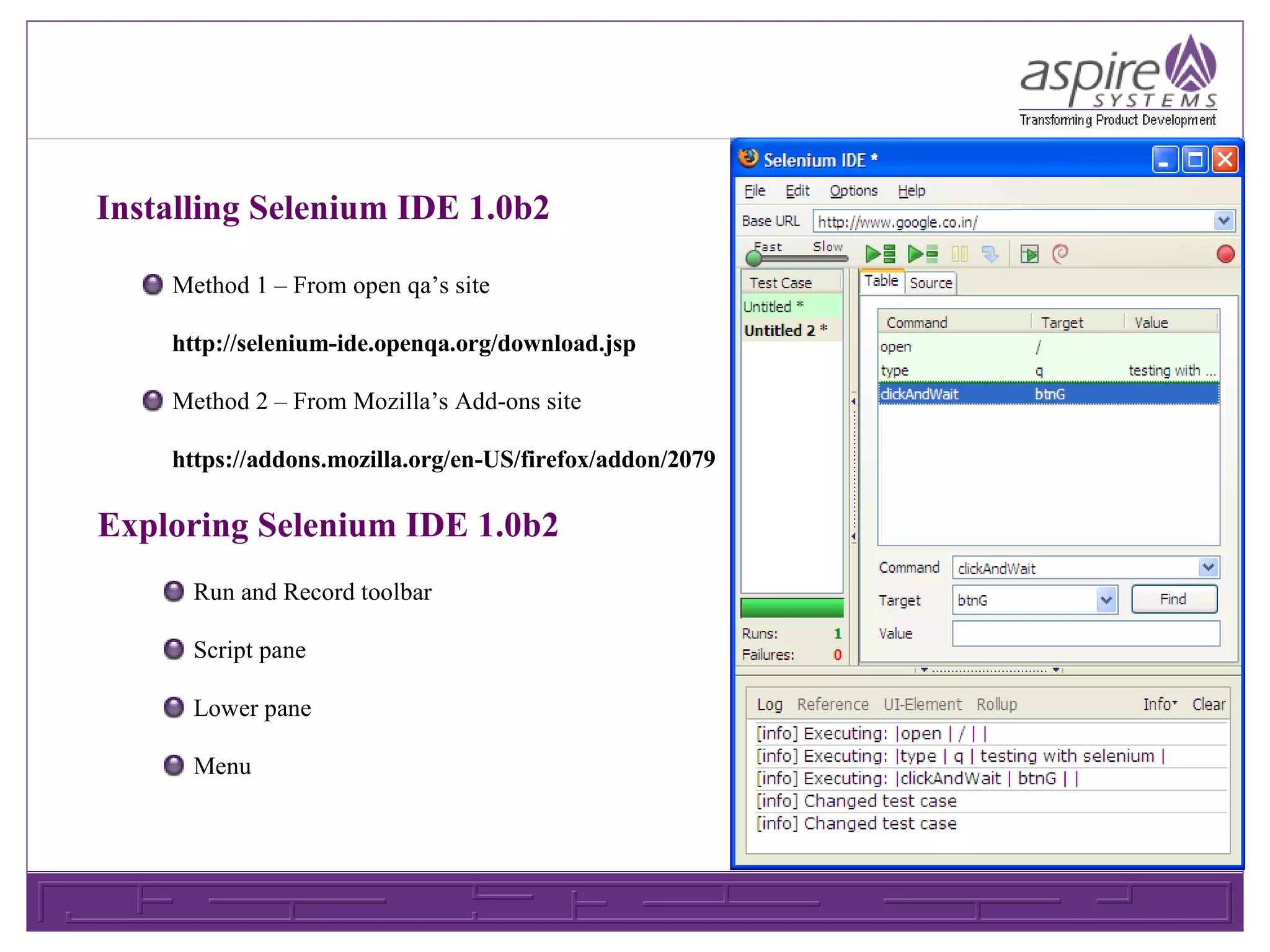Screen dimensions: 1270x952
Task: Close the Selenium IDE window
Action: pyautogui.click(x=1225, y=160)
